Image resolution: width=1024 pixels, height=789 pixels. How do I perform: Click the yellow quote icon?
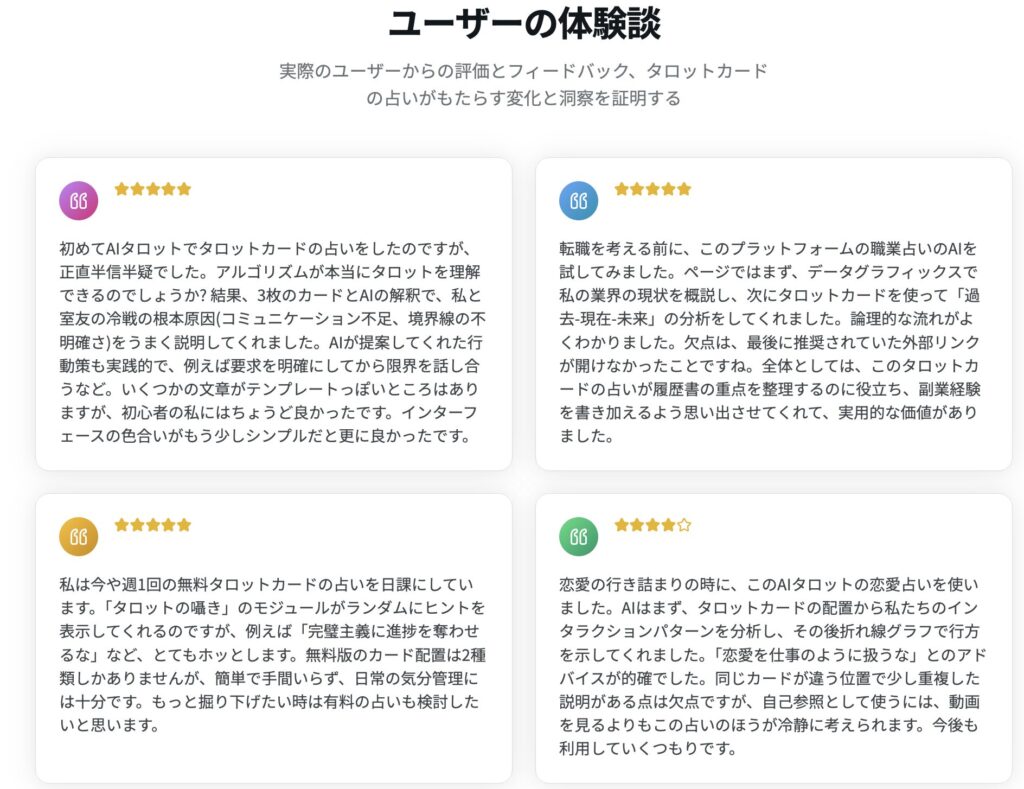click(79, 537)
